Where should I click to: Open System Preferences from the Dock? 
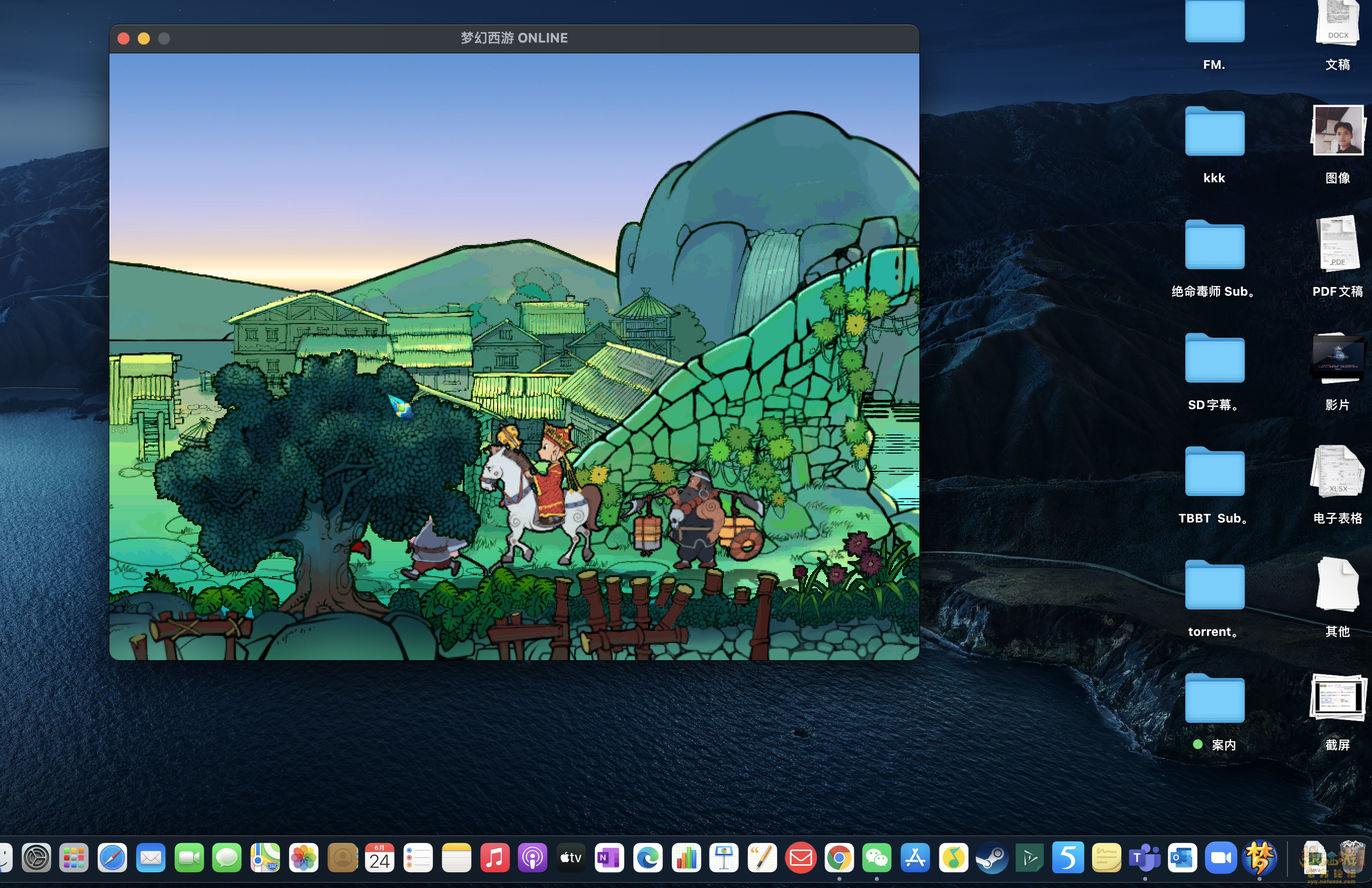(36, 858)
